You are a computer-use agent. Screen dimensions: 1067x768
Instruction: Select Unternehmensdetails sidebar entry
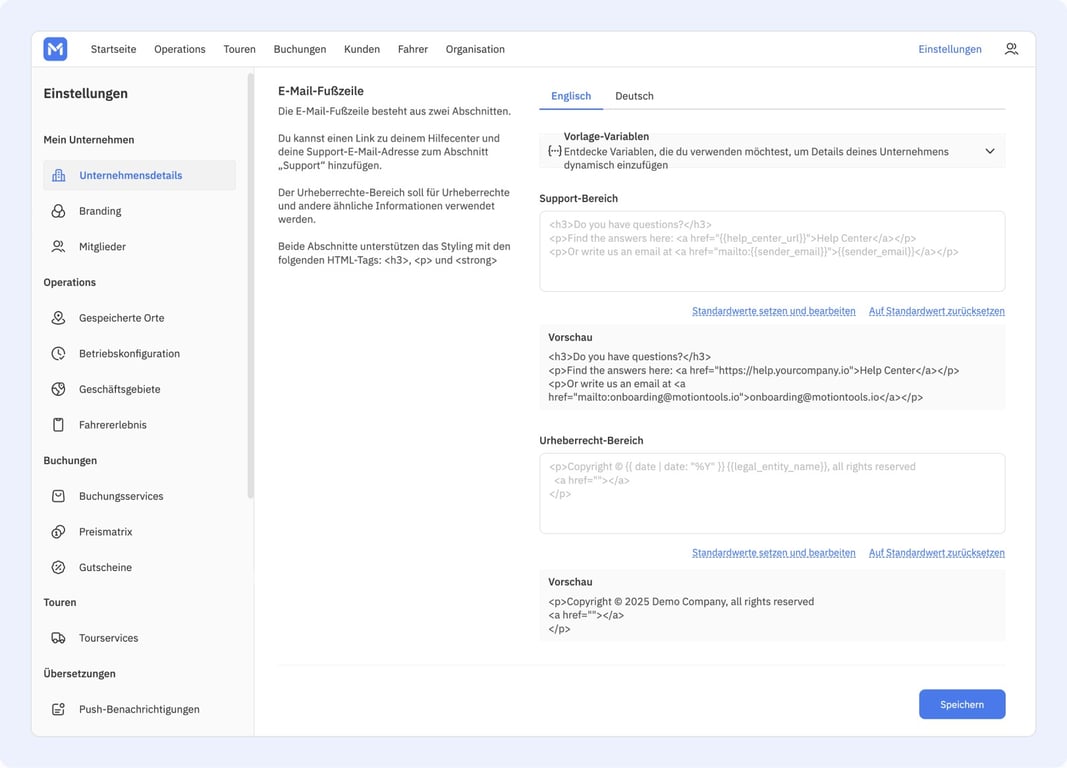click(139, 176)
